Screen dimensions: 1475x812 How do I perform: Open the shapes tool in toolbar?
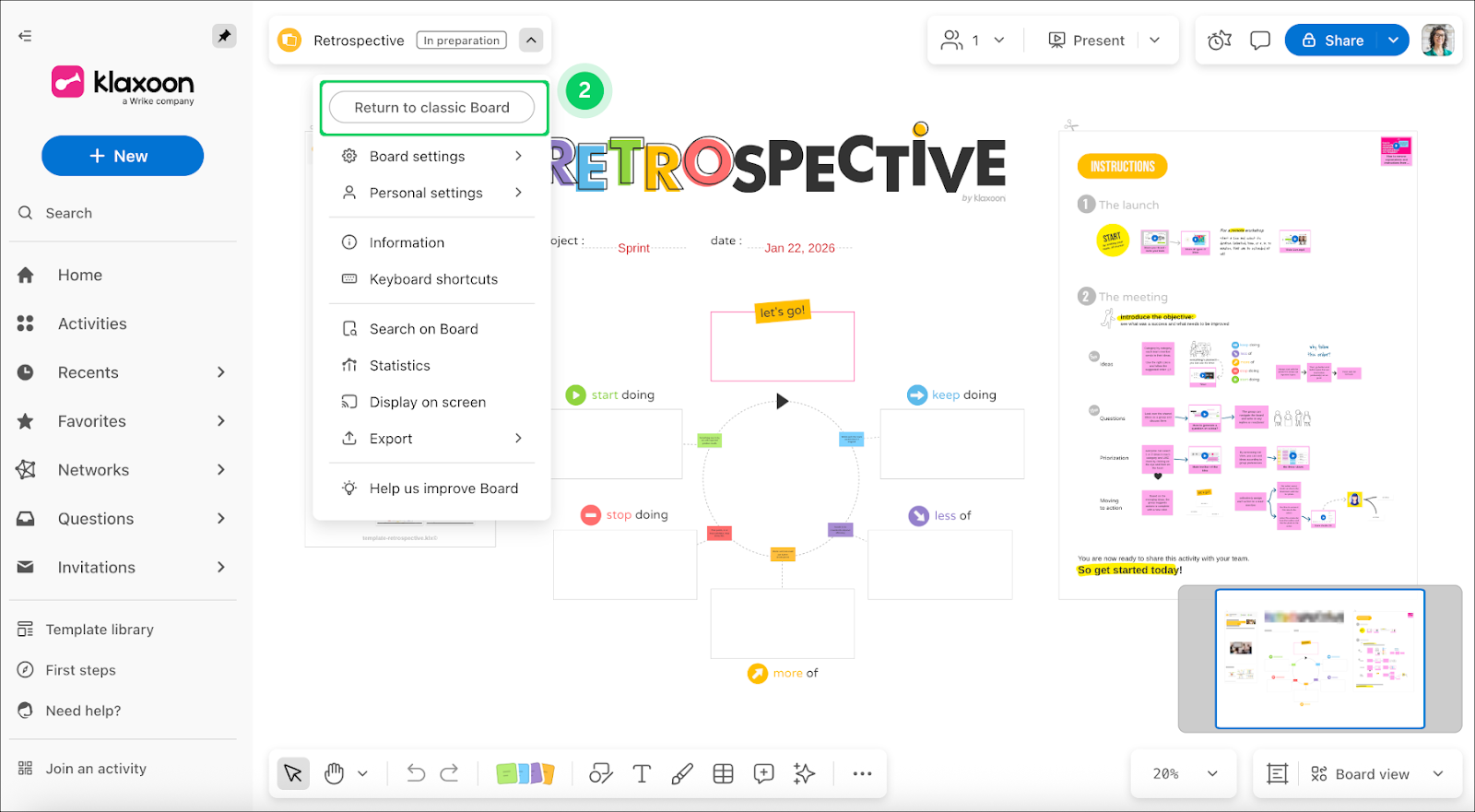click(x=601, y=773)
